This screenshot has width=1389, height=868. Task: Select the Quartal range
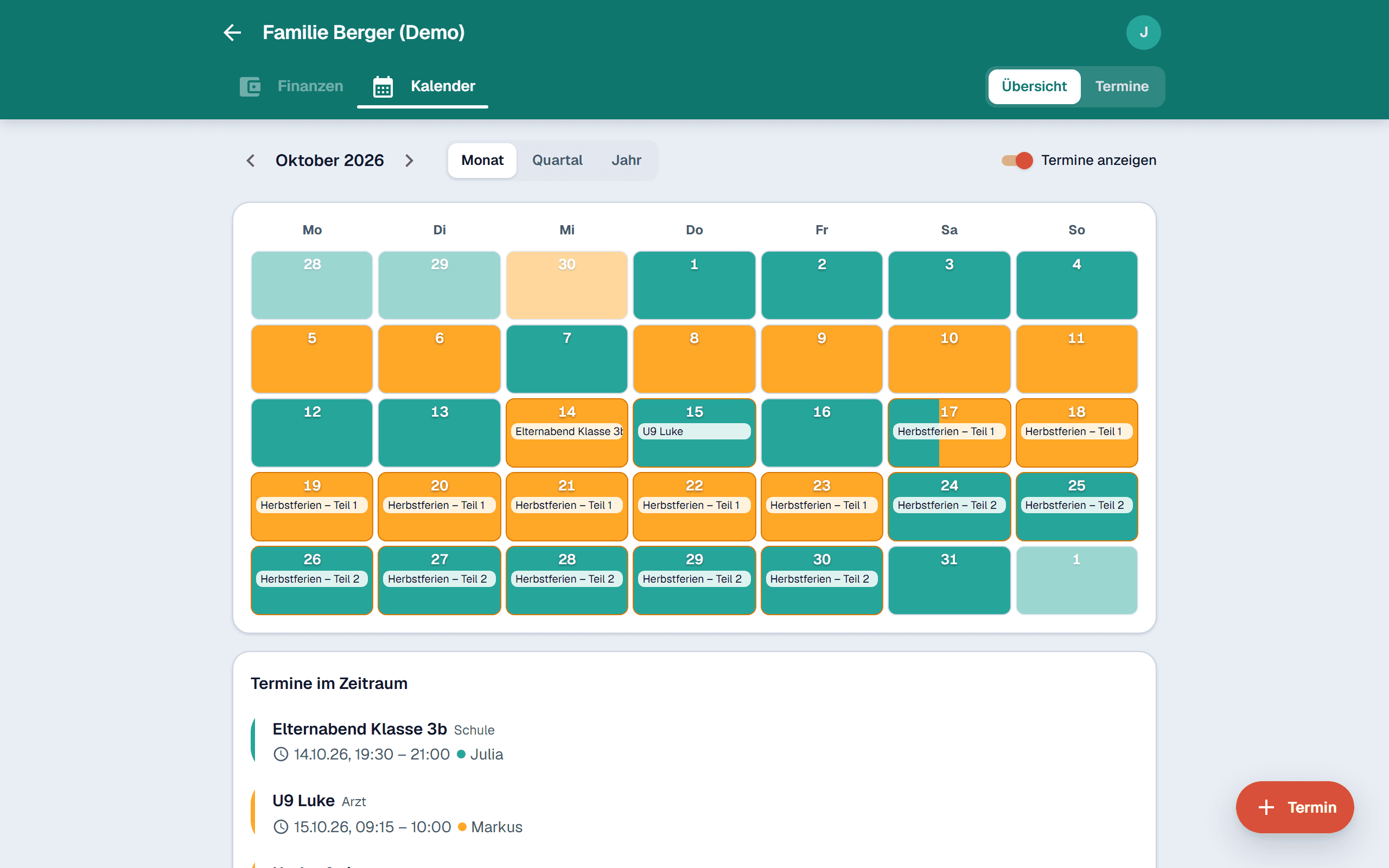[x=557, y=161]
